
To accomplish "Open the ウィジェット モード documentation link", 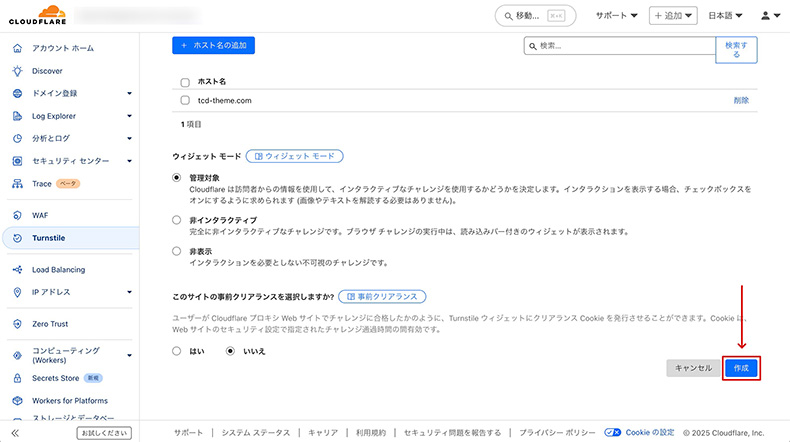I will point(294,156).
